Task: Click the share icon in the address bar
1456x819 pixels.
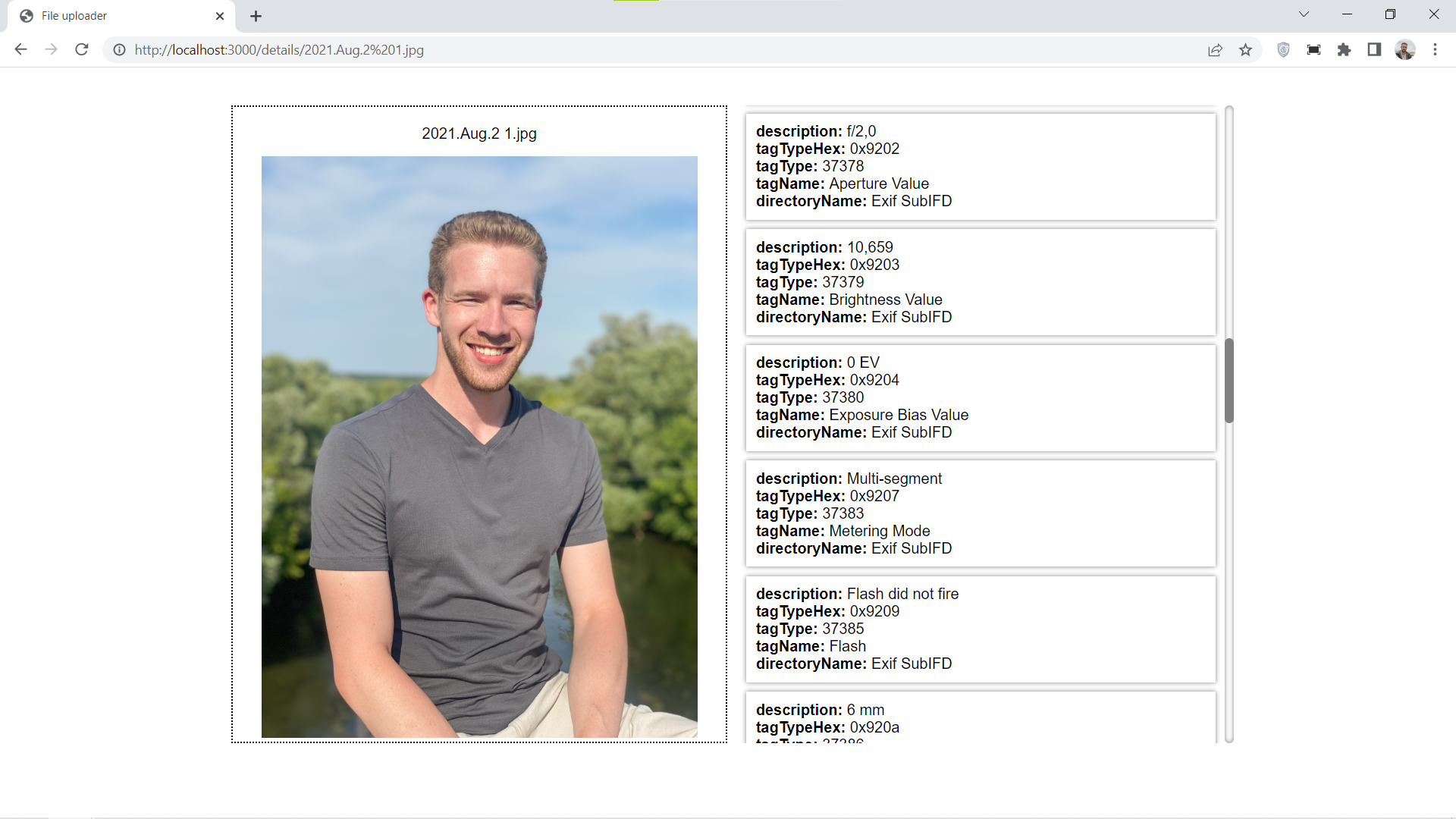Action: tap(1216, 50)
